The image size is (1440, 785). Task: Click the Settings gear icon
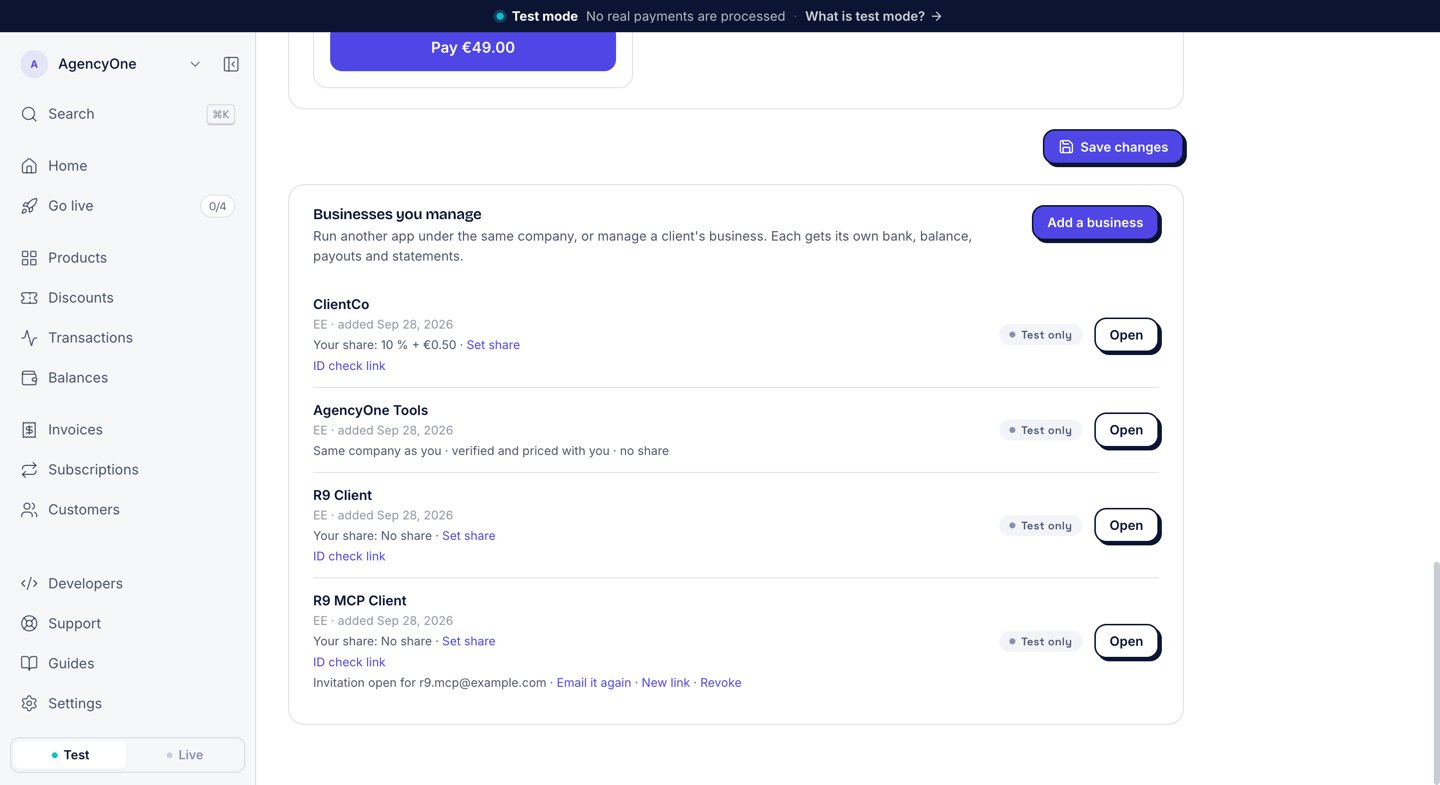pos(29,704)
